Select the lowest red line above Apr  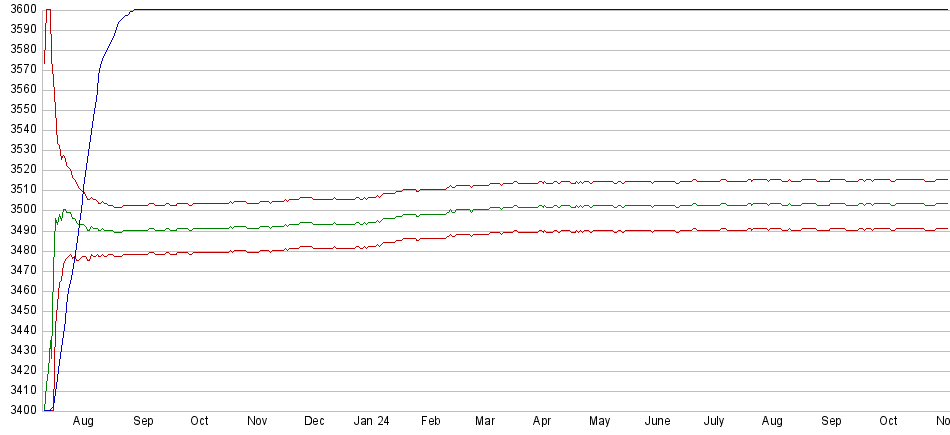pos(542,231)
